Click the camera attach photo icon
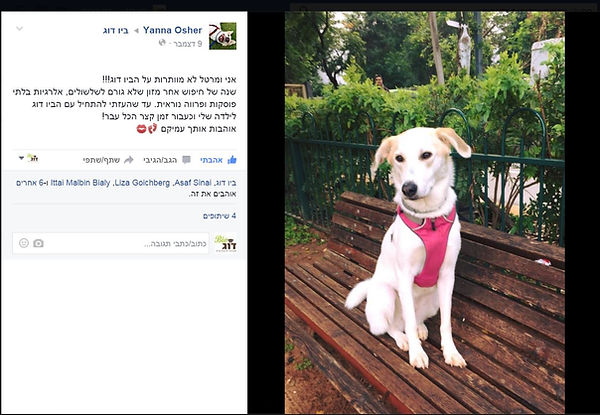 (x=38, y=243)
